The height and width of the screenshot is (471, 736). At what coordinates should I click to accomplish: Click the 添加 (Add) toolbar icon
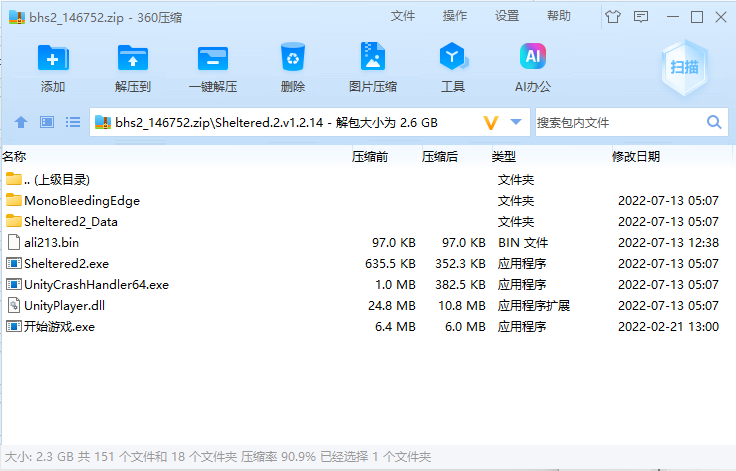53,58
